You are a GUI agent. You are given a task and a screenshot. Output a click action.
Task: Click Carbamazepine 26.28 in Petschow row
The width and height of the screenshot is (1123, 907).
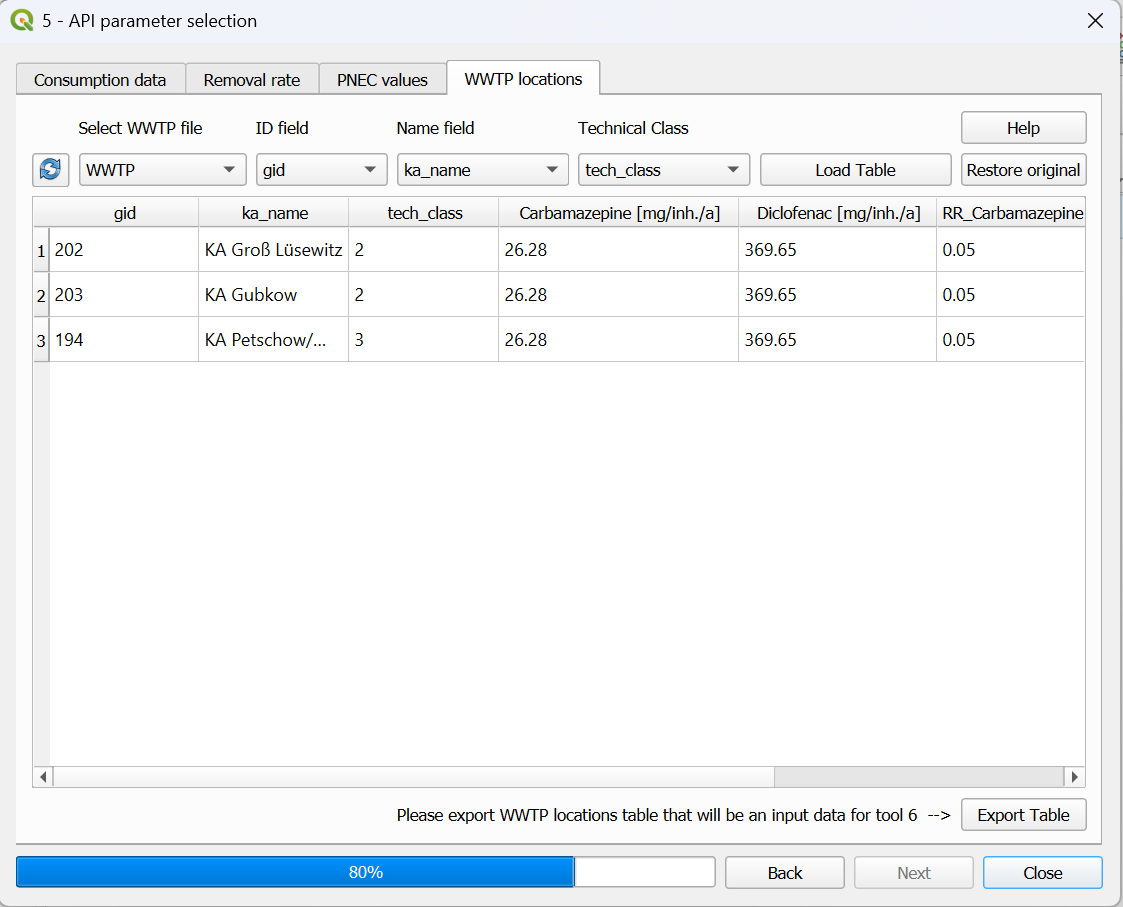619,340
